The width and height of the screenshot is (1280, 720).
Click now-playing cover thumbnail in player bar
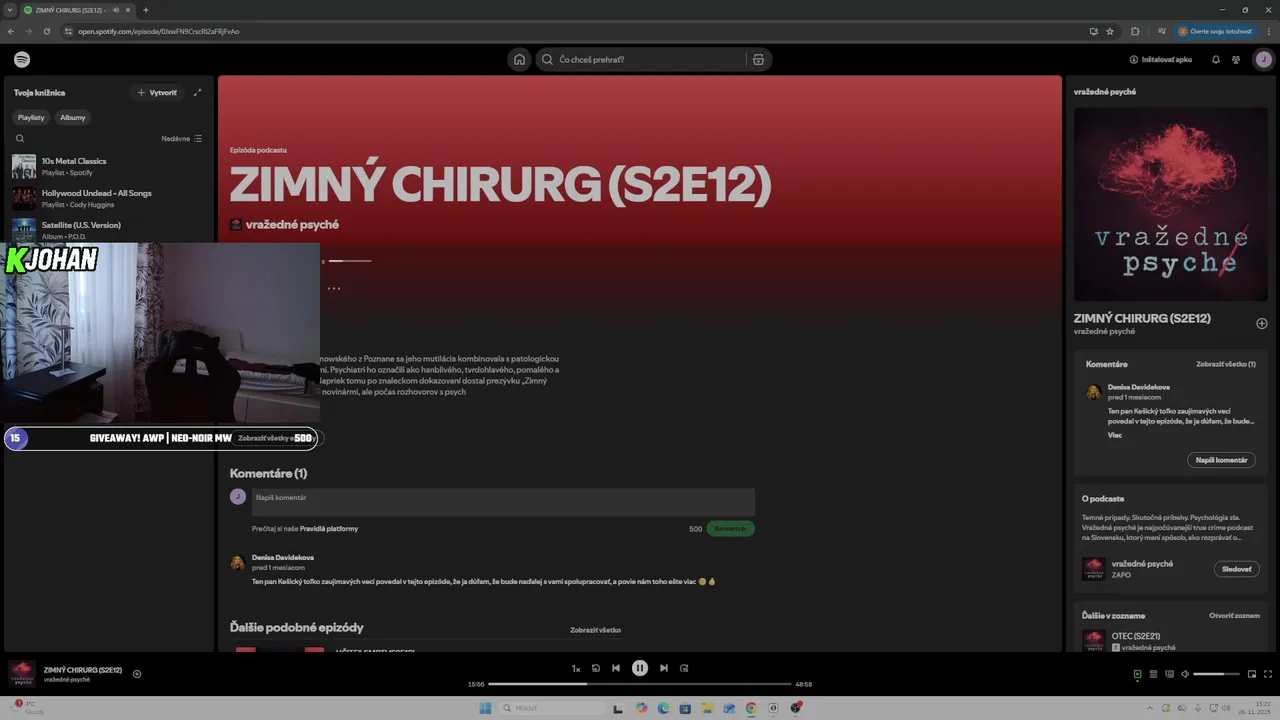(x=22, y=674)
